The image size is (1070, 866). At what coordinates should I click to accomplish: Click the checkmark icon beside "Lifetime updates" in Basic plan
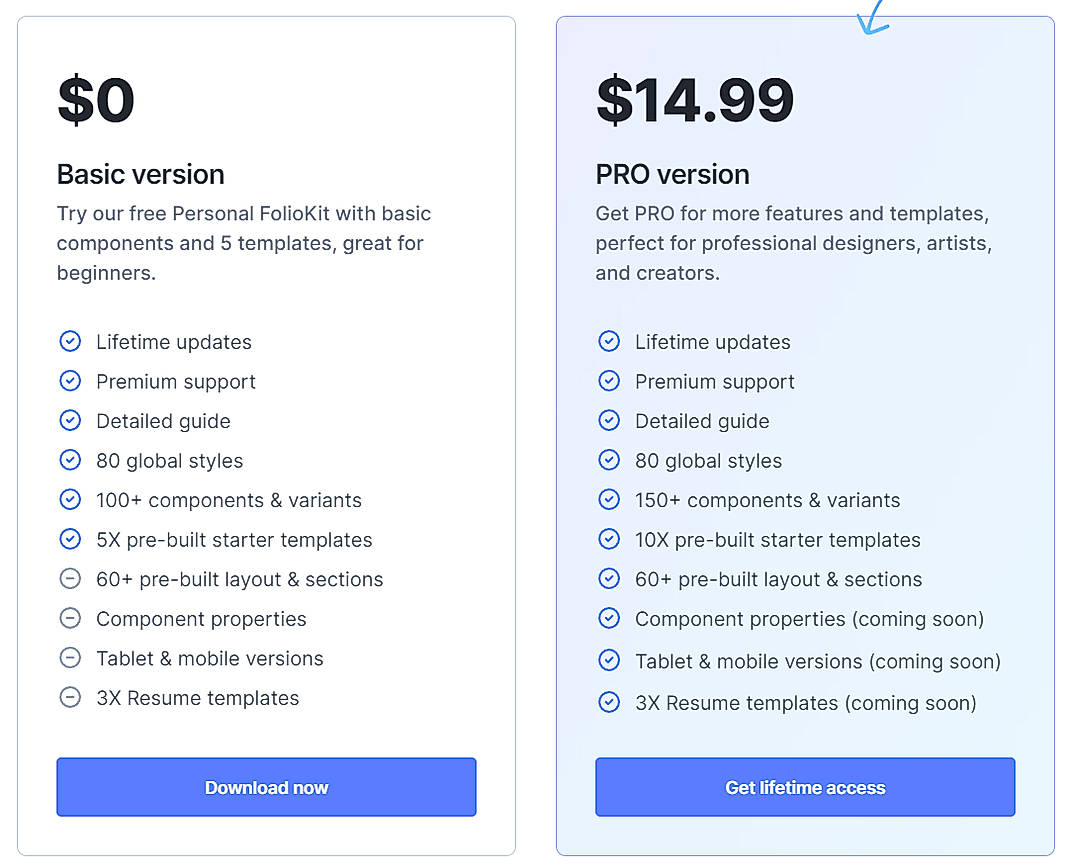pyautogui.click(x=70, y=341)
